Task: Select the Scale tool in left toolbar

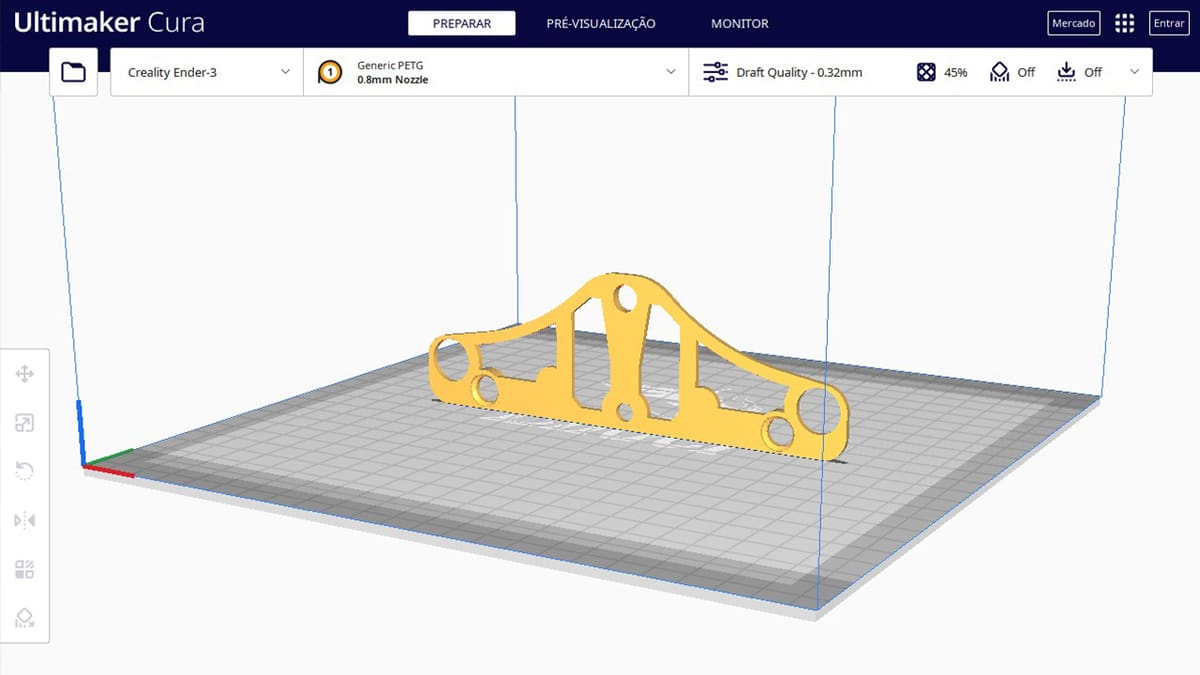Action: click(x=25, y=423)
